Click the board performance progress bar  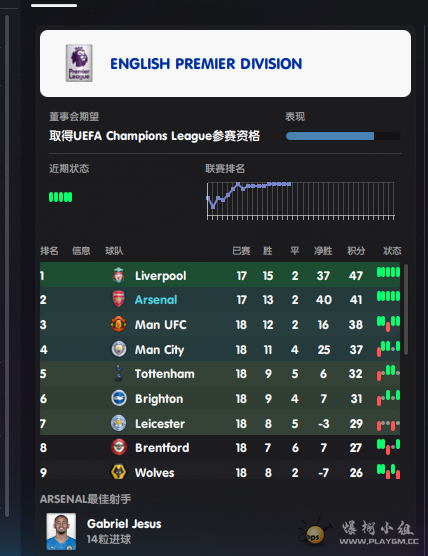pos(343,136)
